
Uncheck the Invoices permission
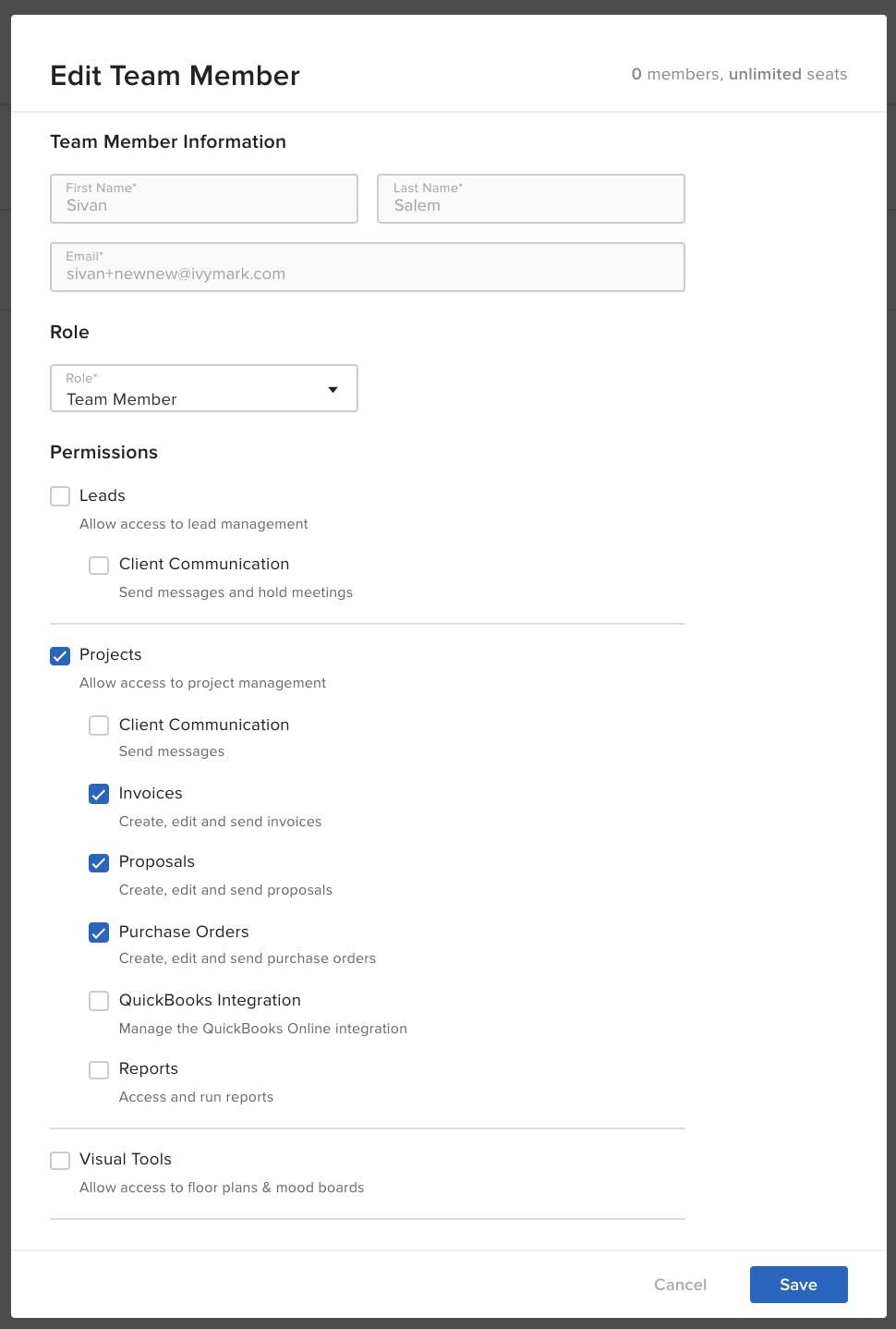click(99, 794)
